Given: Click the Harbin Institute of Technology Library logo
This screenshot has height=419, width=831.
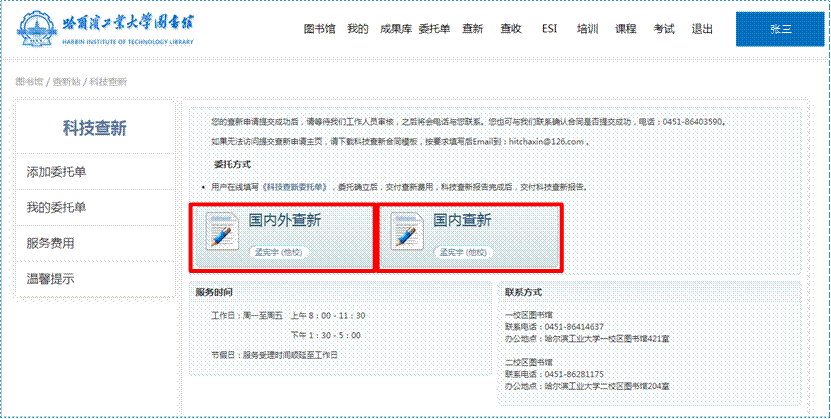Looking at the screenshot, I should coord(118,29).
